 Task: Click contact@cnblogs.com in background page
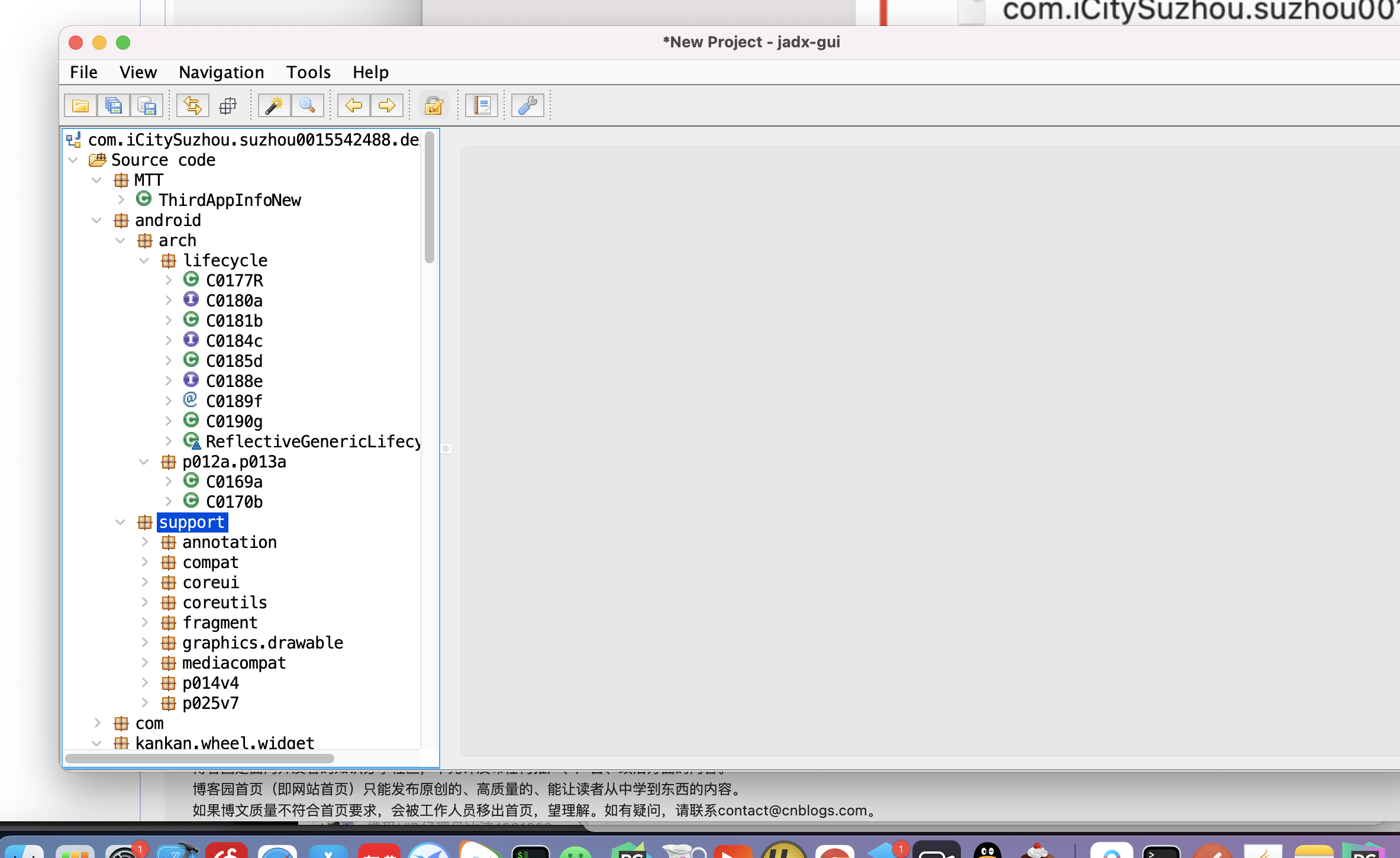[x=792, y=810]
